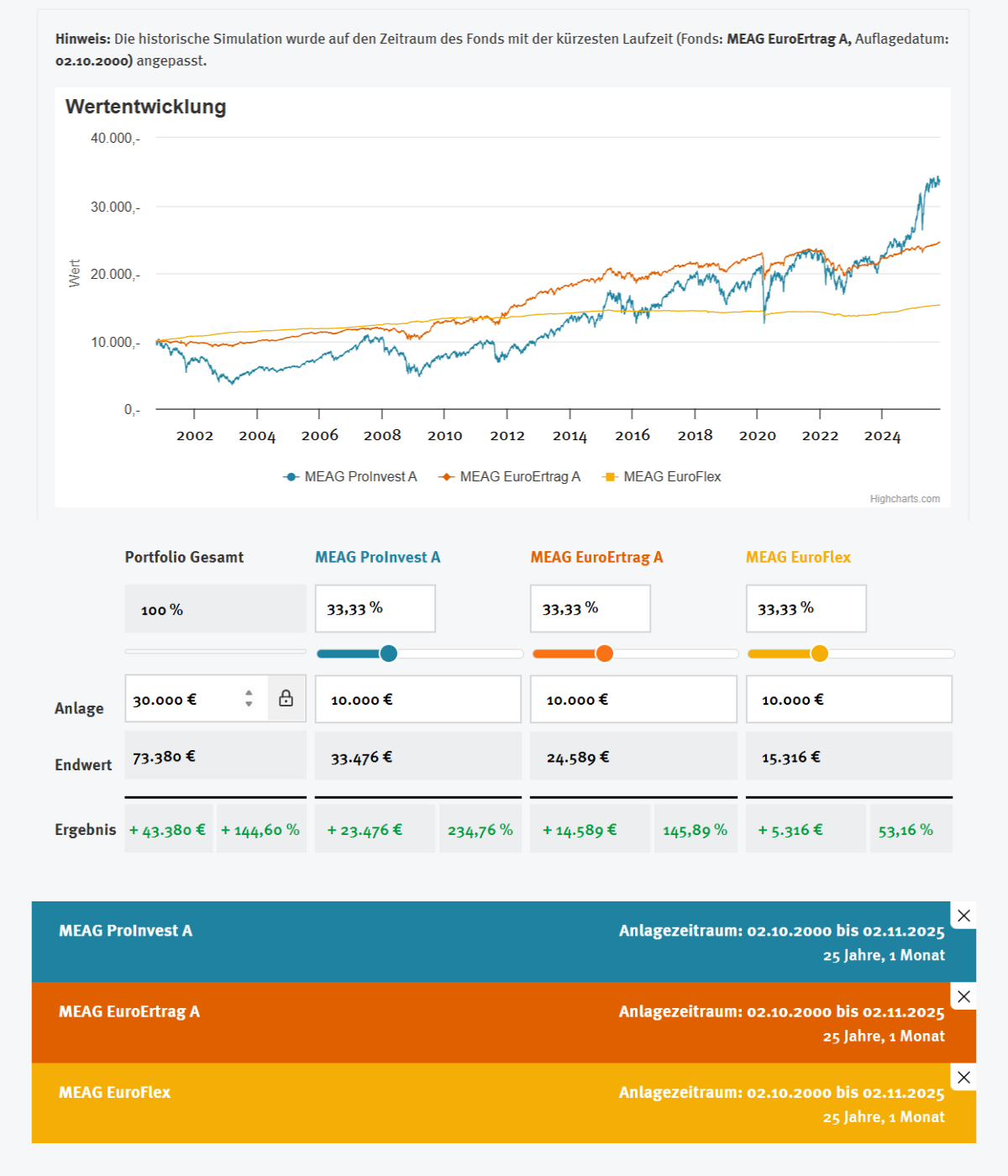Click the blue ProInvest allocation slider handle

pos(388,654)
